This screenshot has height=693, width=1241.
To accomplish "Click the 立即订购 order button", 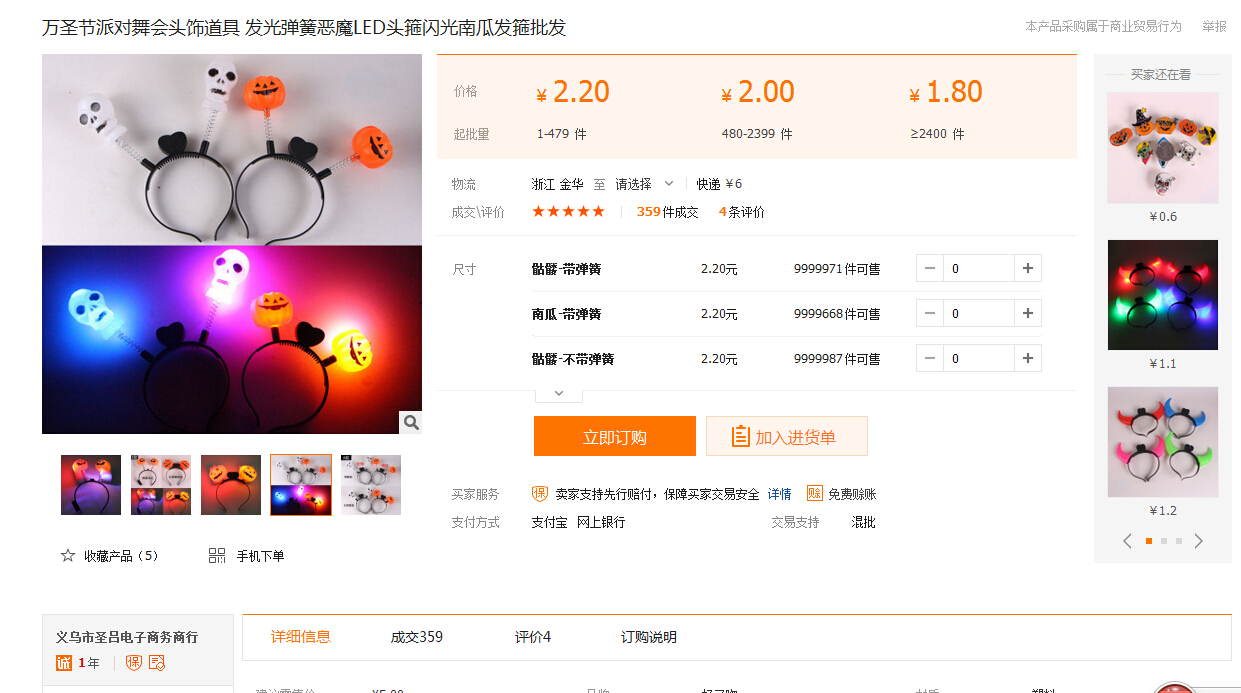I will click(614, 437).
